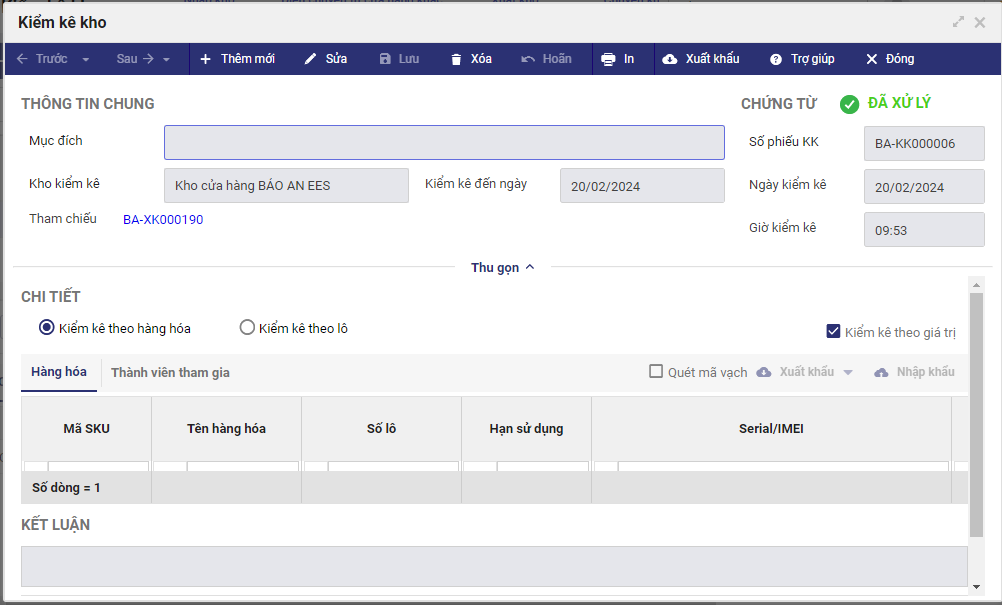Image resolution: width=1002 pixels, height=605 pixels.
Task: Click the Serial/IMEI filter box
Action: pyautogui.click(x=783, y=466)
